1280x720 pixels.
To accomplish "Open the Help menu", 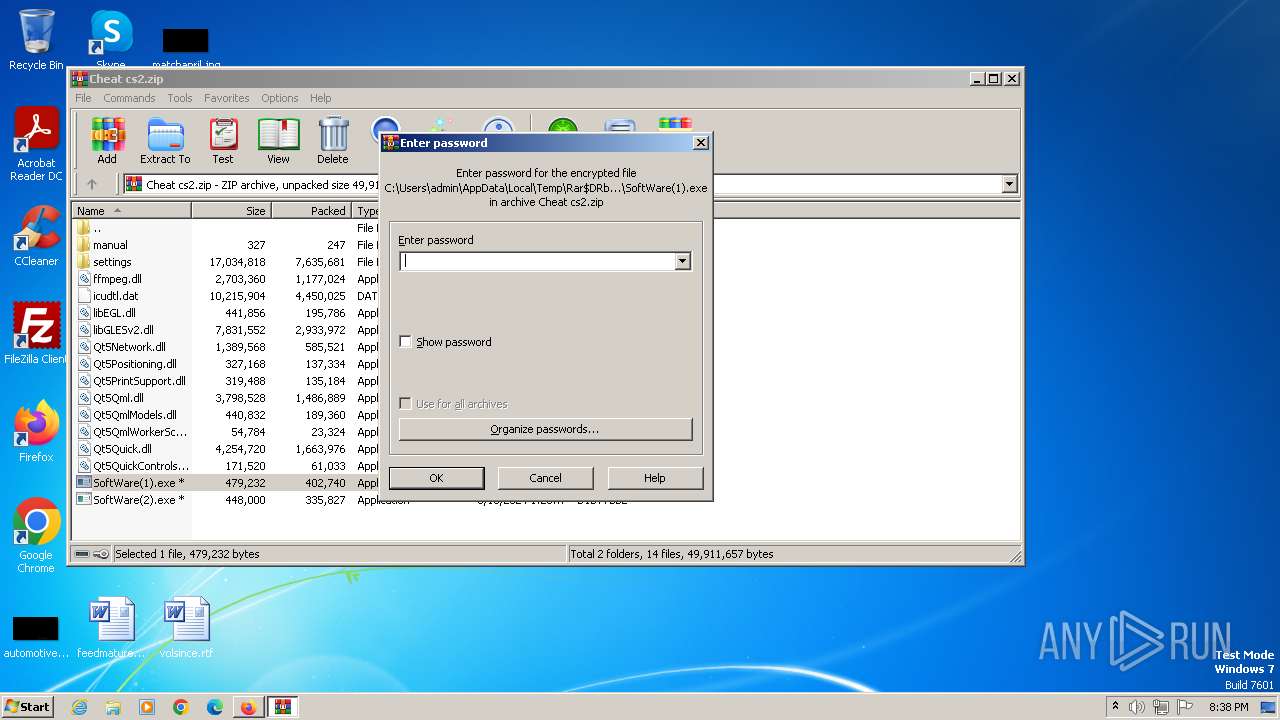I will coord(320,98).
